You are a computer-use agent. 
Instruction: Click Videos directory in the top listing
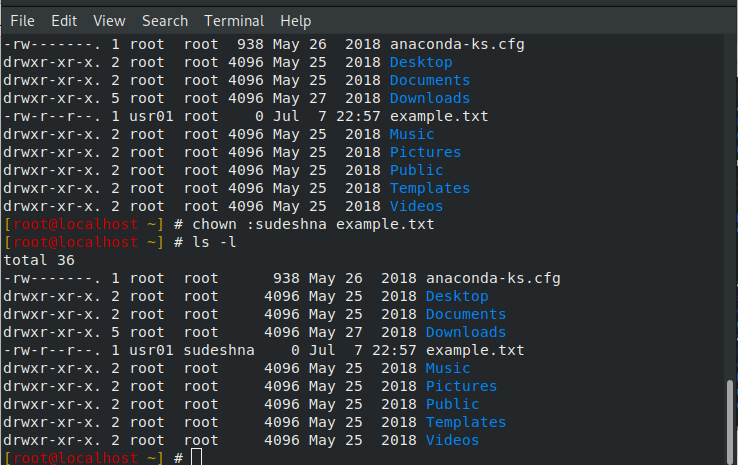[416, 206]
